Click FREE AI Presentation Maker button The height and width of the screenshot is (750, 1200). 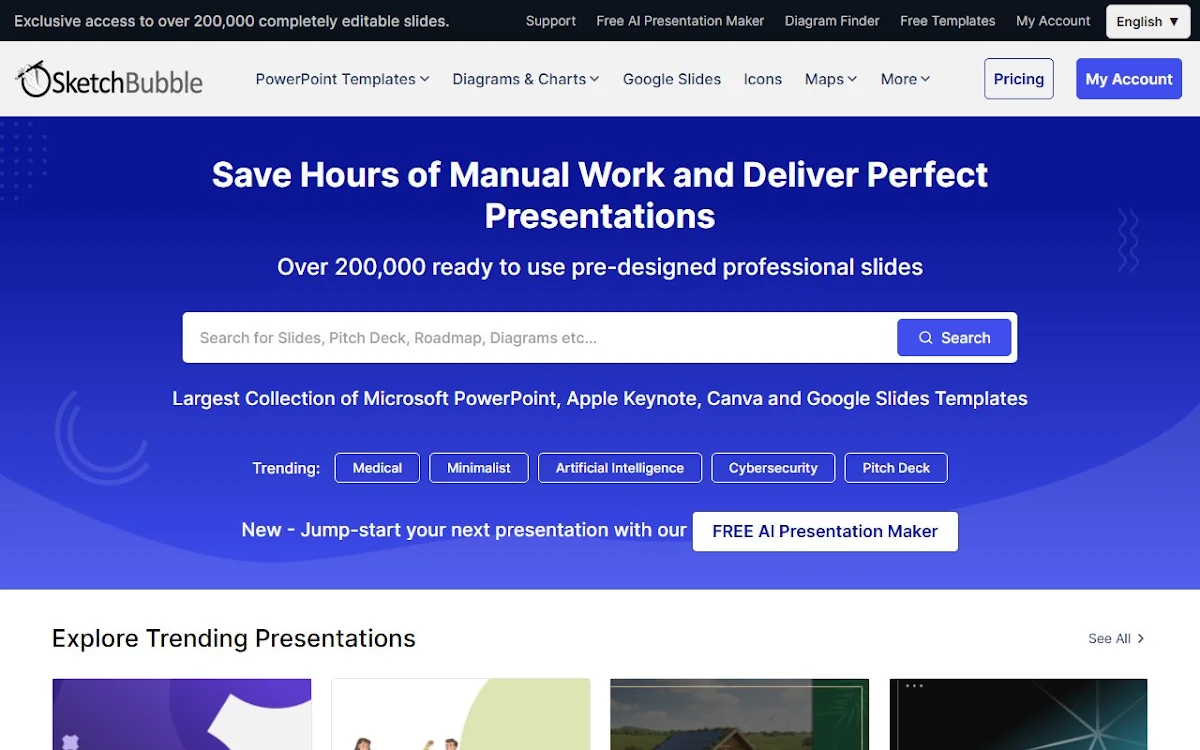[x=825, y=532]
